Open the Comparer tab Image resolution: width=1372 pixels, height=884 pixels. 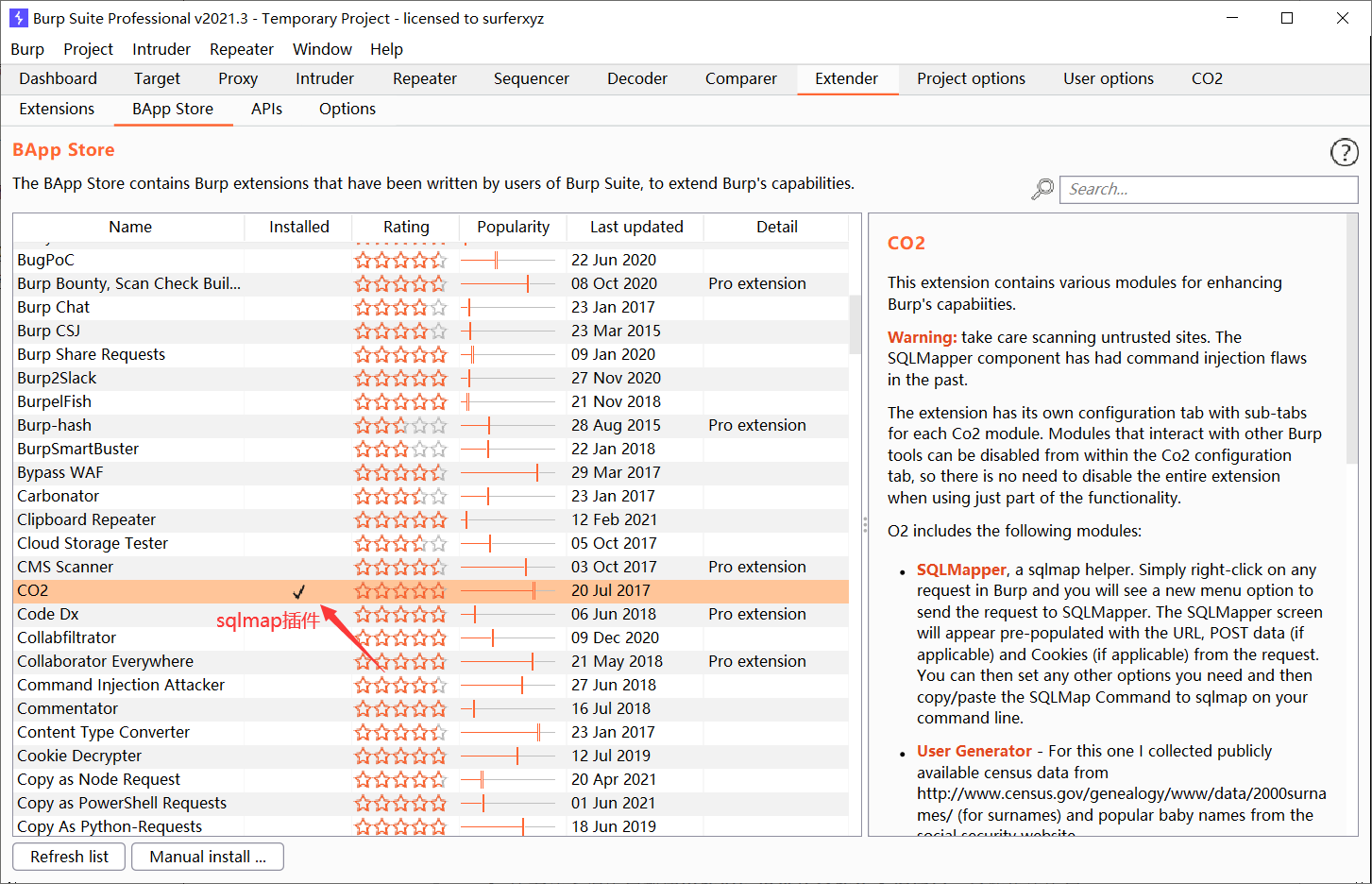(x=741, y=78)
